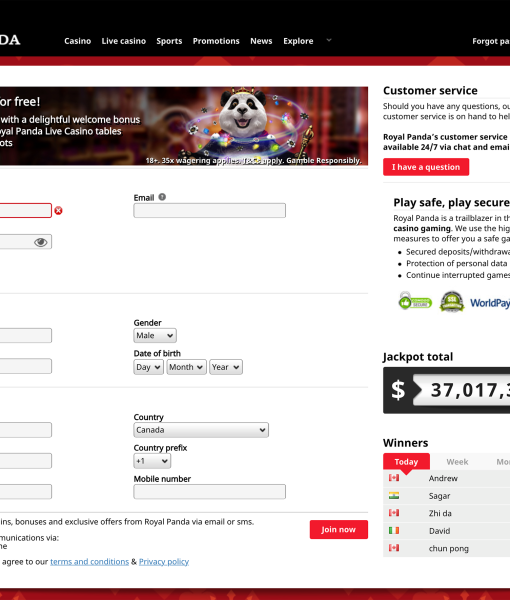Open the Privacy policy link

164,562
